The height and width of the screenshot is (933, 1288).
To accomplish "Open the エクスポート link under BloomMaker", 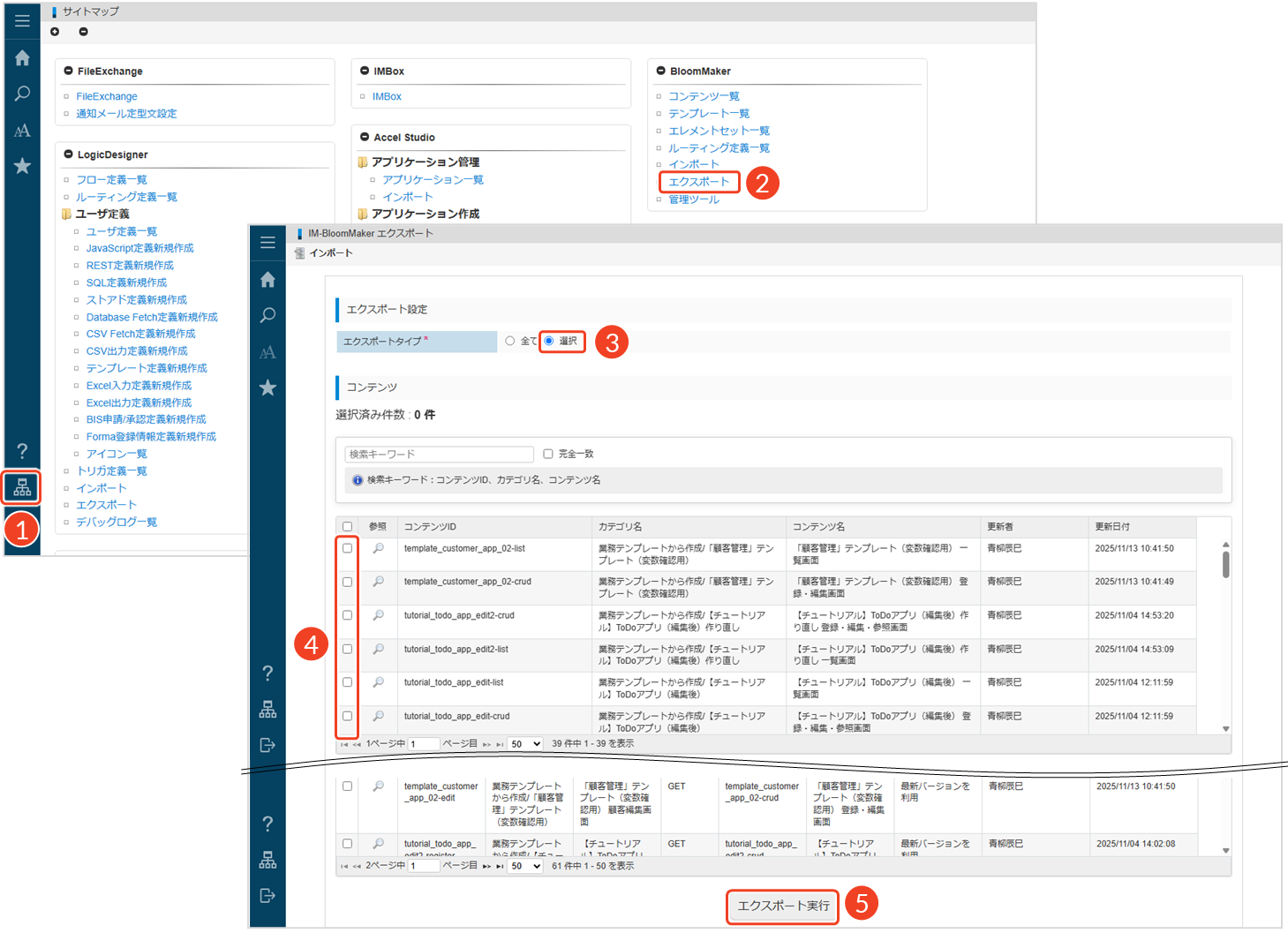I will click(x=698, y=182).
